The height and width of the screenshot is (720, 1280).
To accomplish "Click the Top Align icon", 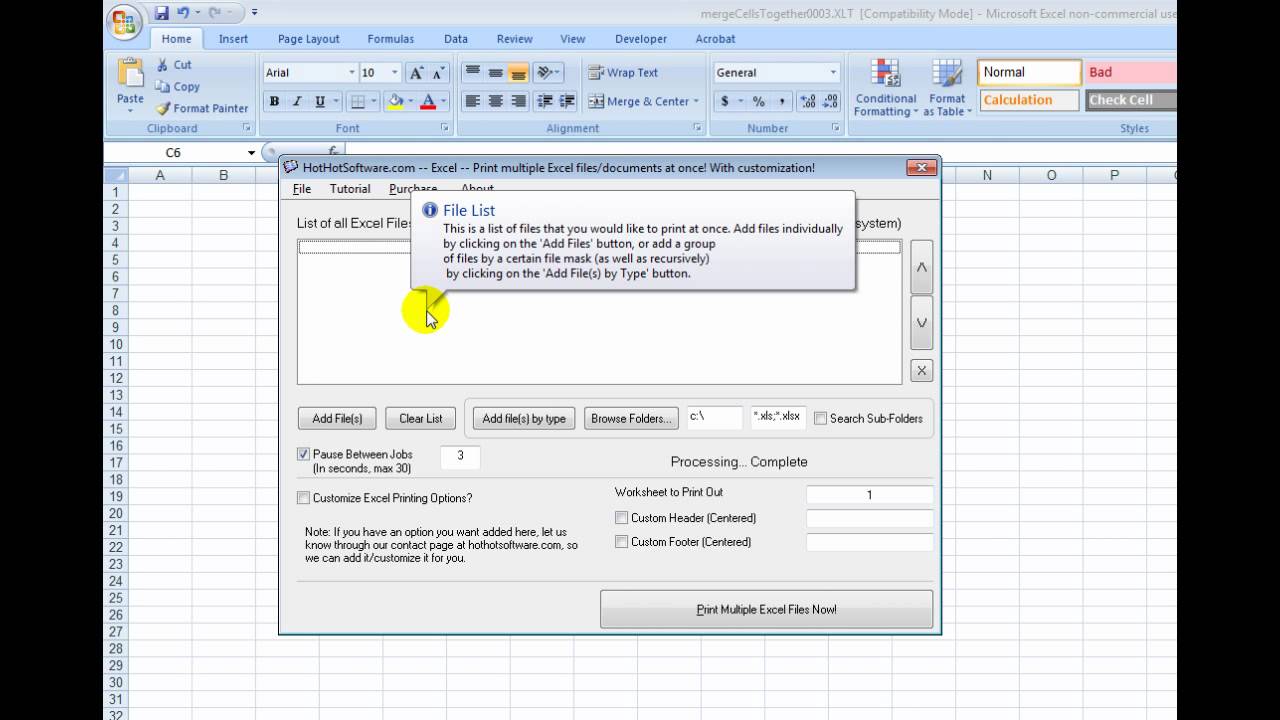I will [x=472, y=73].
